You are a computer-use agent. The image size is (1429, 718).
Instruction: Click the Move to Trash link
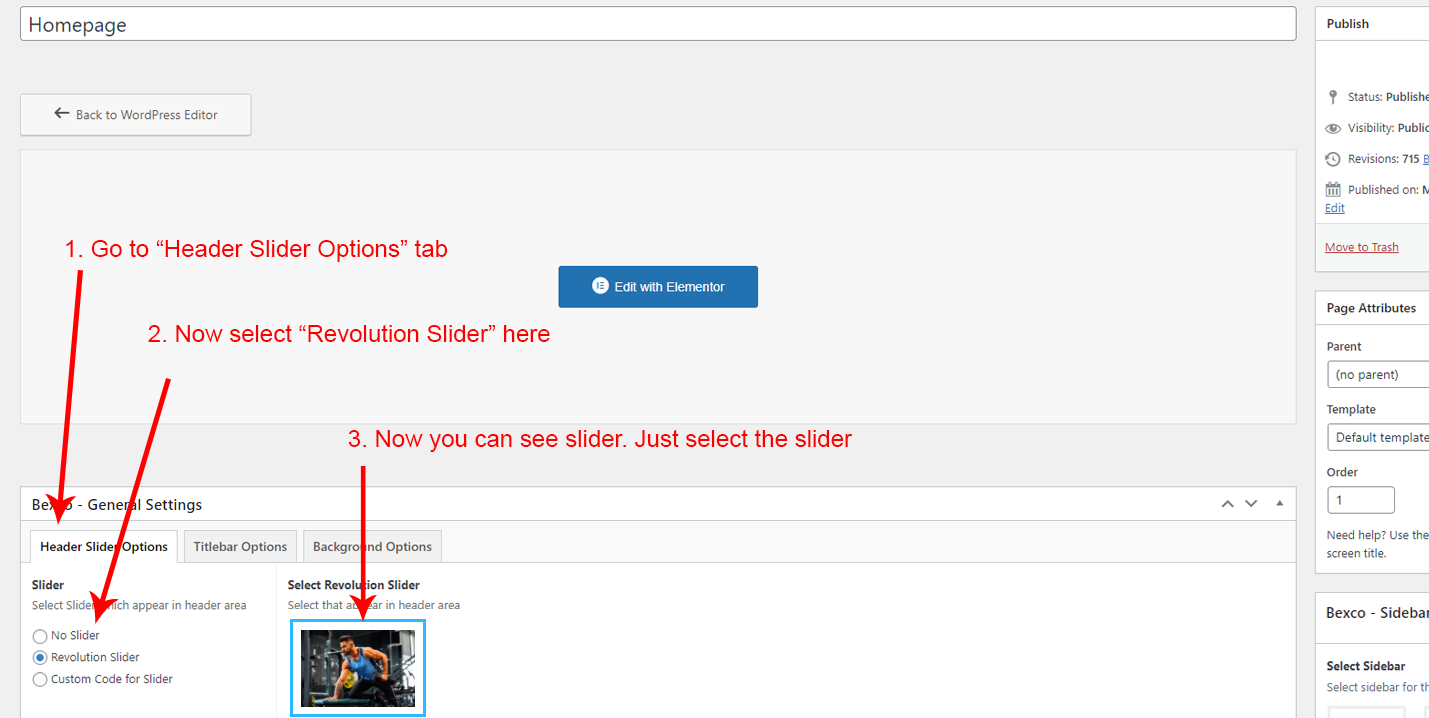point(1361,247)
